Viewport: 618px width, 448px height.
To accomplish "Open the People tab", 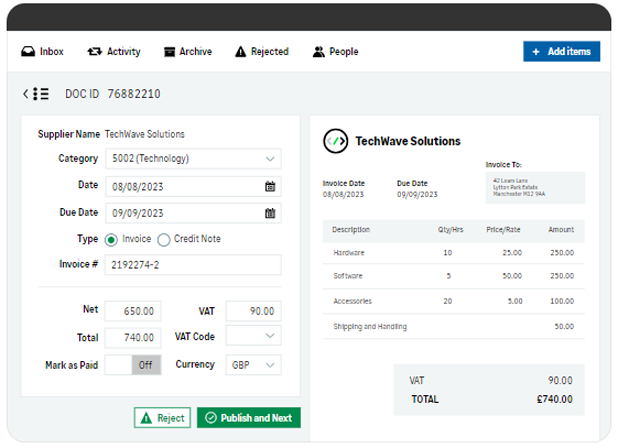I will (335, 52).
